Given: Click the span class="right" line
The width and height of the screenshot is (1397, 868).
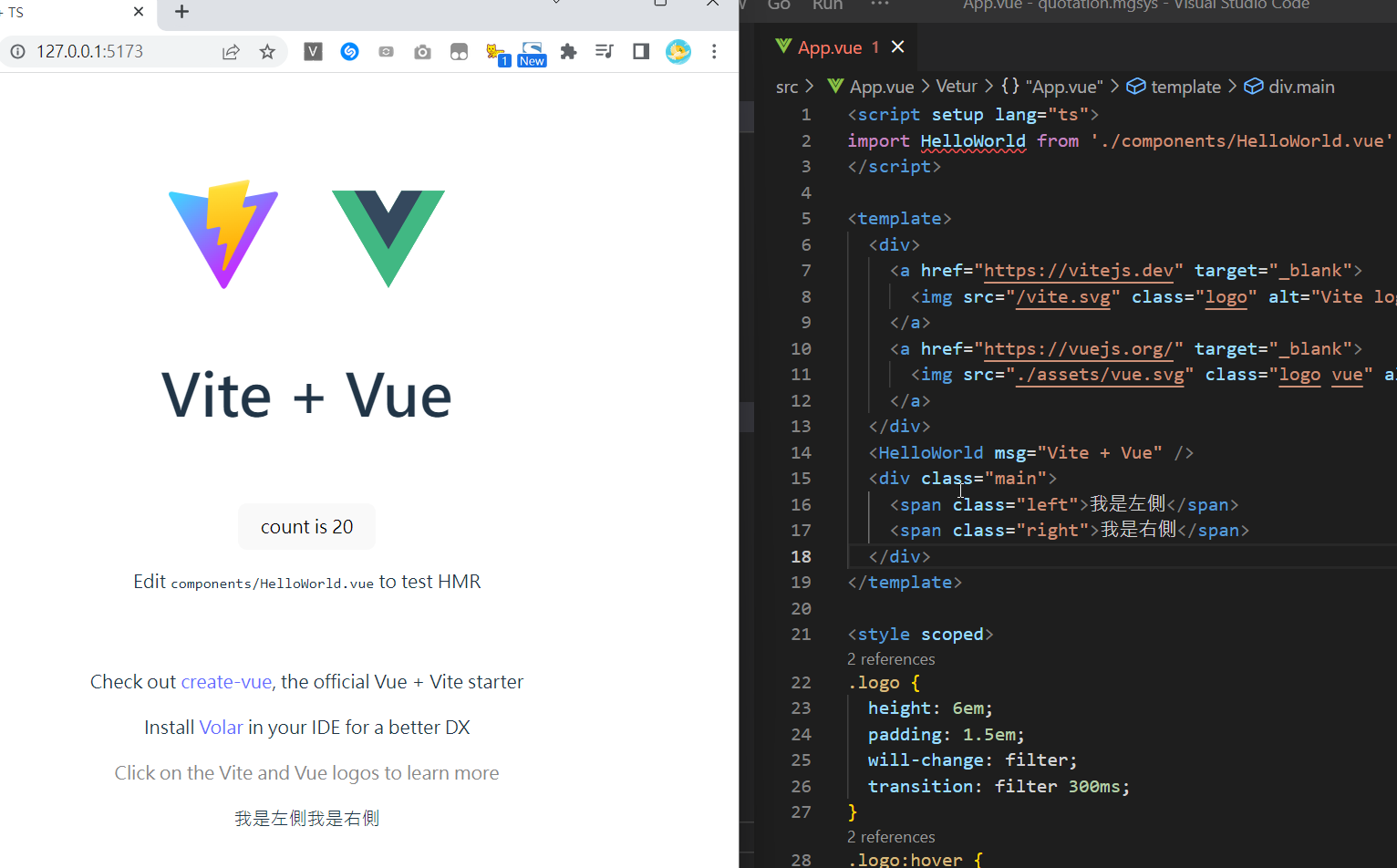Looking at the screenshot, I should click(1070, 531).
